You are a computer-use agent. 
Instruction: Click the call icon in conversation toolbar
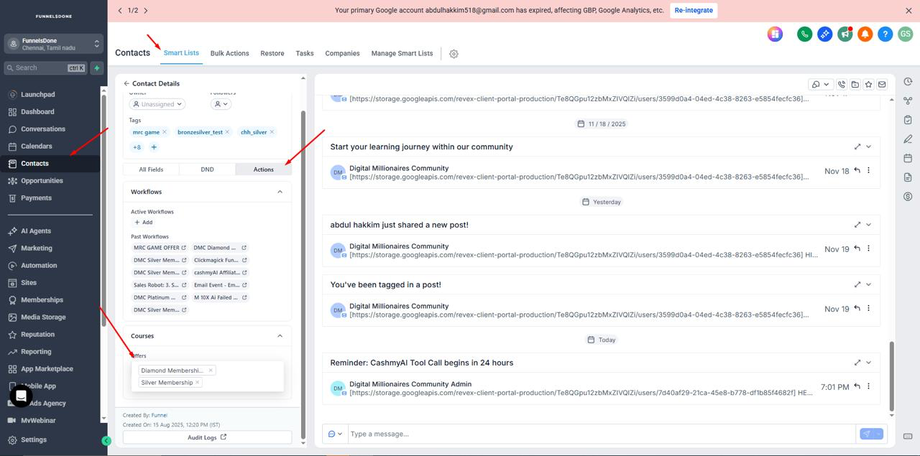click(x=842, y=85)
